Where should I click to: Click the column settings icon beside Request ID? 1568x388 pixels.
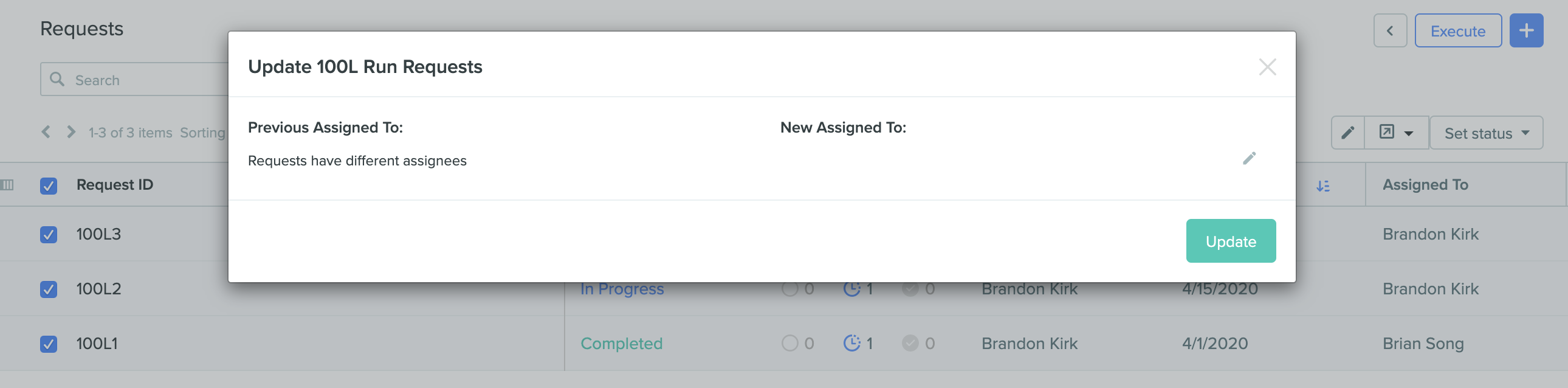(x=7, y=184)
